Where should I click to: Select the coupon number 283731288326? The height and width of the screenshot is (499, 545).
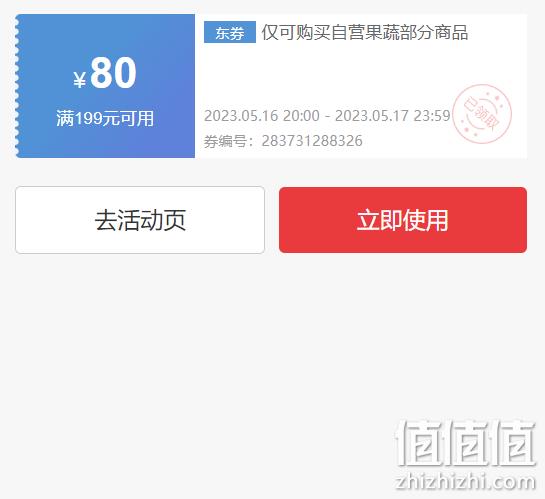[312, 141]
